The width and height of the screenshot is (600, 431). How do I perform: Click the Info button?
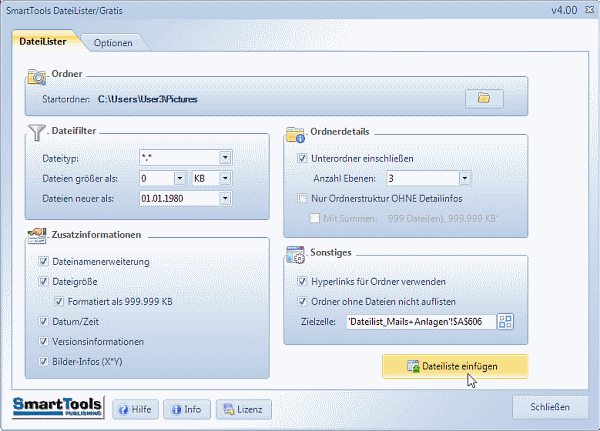tap(187, 410)
